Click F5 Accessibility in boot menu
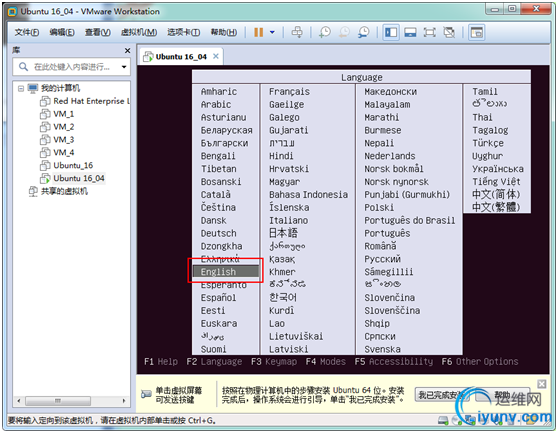This screenshot has height=433, width=558. (x=394, y=362)
